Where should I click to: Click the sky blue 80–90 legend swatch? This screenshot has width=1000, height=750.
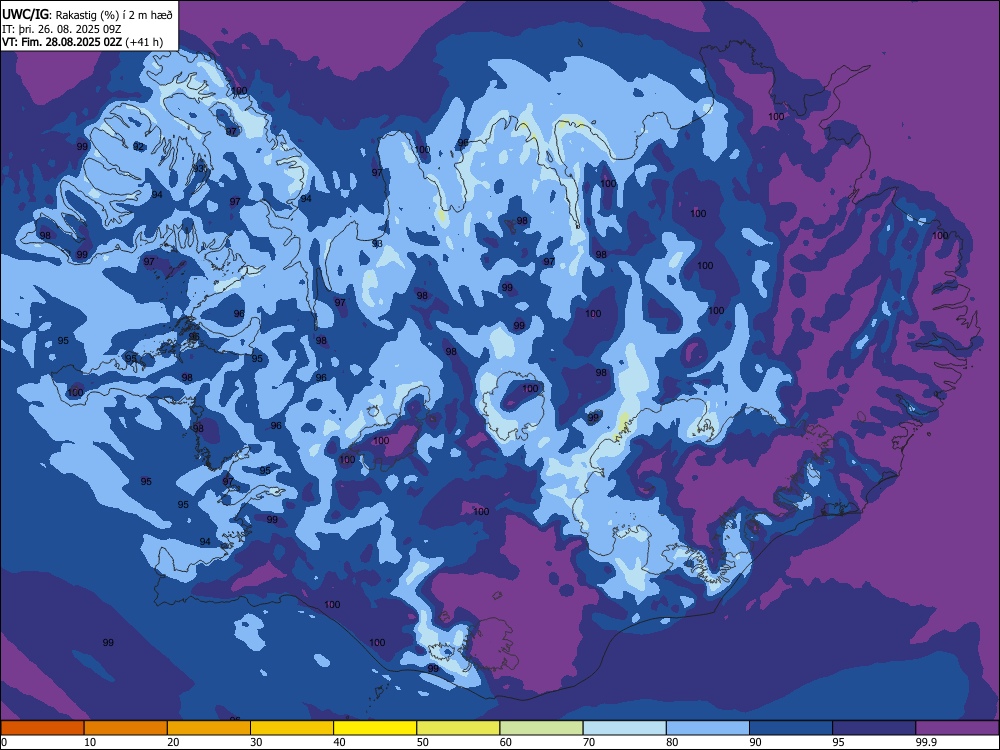[708, 728]
